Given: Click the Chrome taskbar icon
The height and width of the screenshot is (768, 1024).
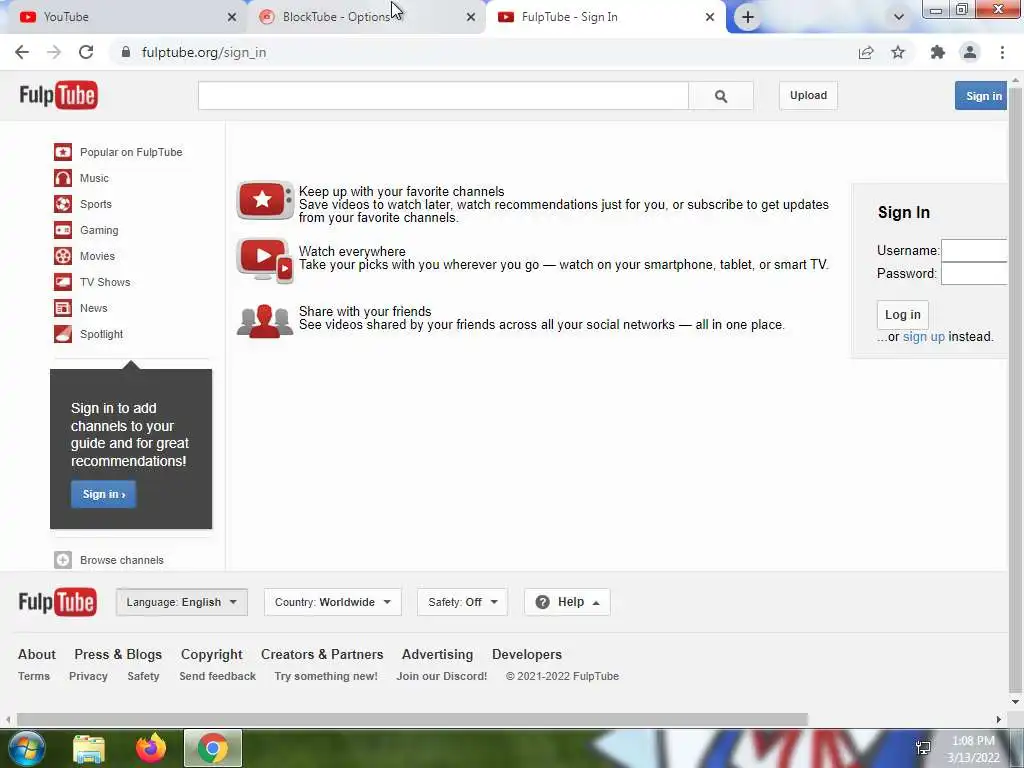Looking at the screenshot, I should pos(213,748).
